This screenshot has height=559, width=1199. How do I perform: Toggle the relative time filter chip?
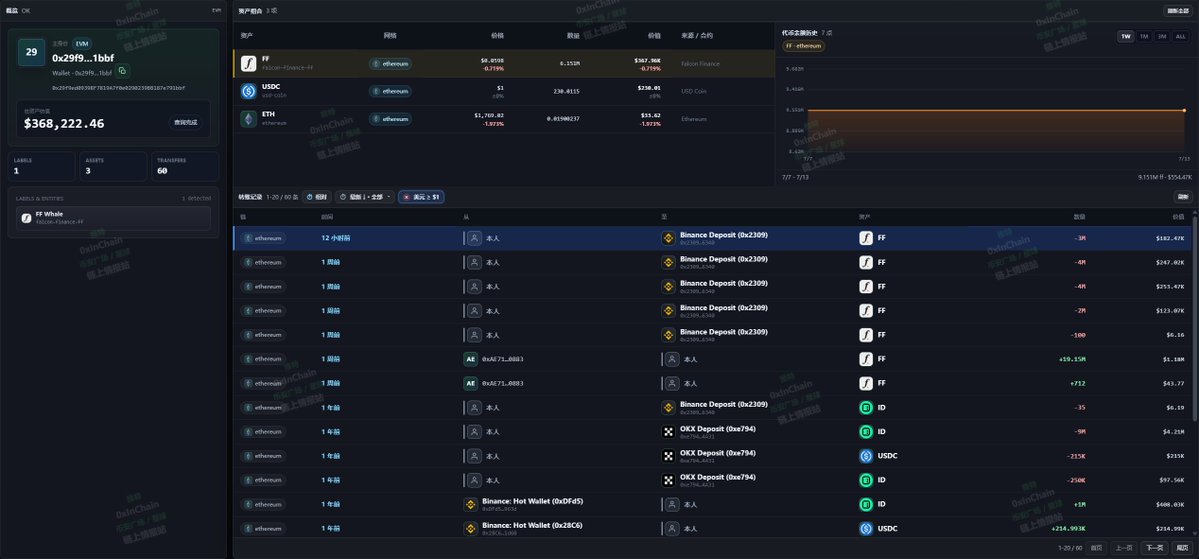316,197
